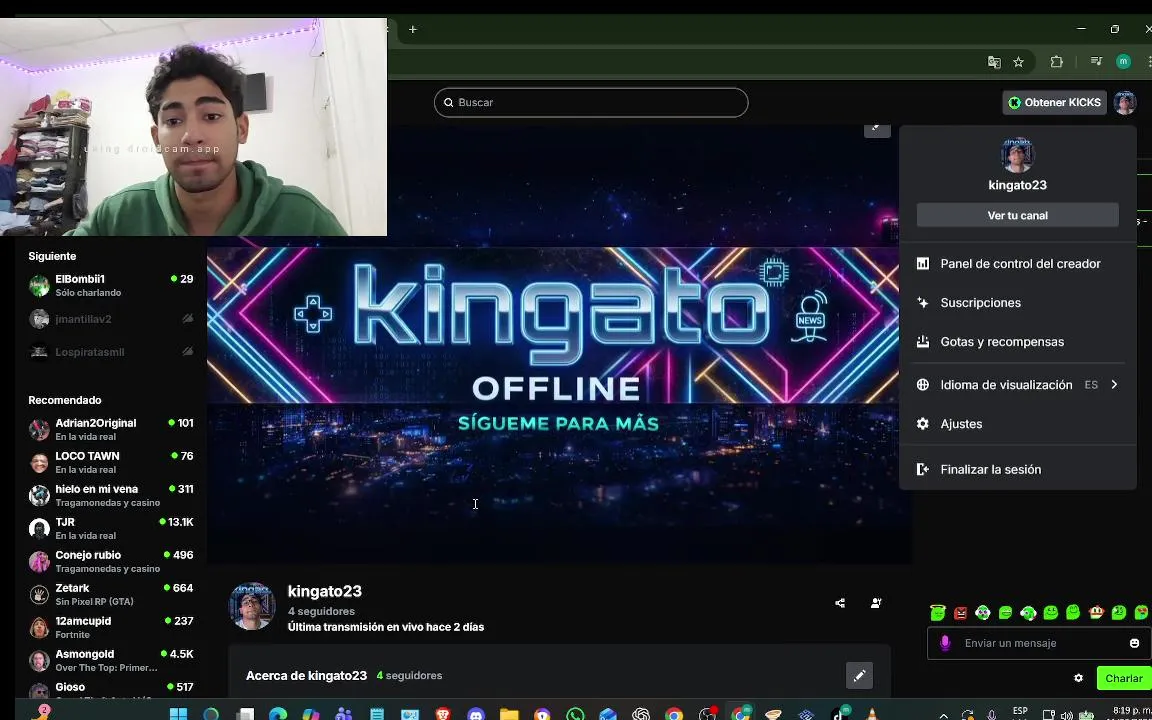Open Ajustes from the account menu

pos(1018,424)
